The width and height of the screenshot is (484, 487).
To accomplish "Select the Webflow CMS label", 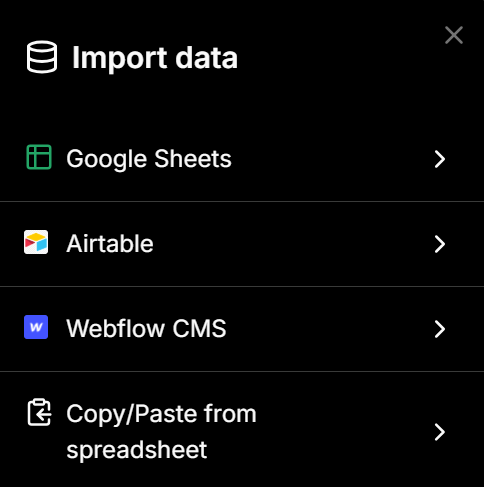I will tap(146, 329).
